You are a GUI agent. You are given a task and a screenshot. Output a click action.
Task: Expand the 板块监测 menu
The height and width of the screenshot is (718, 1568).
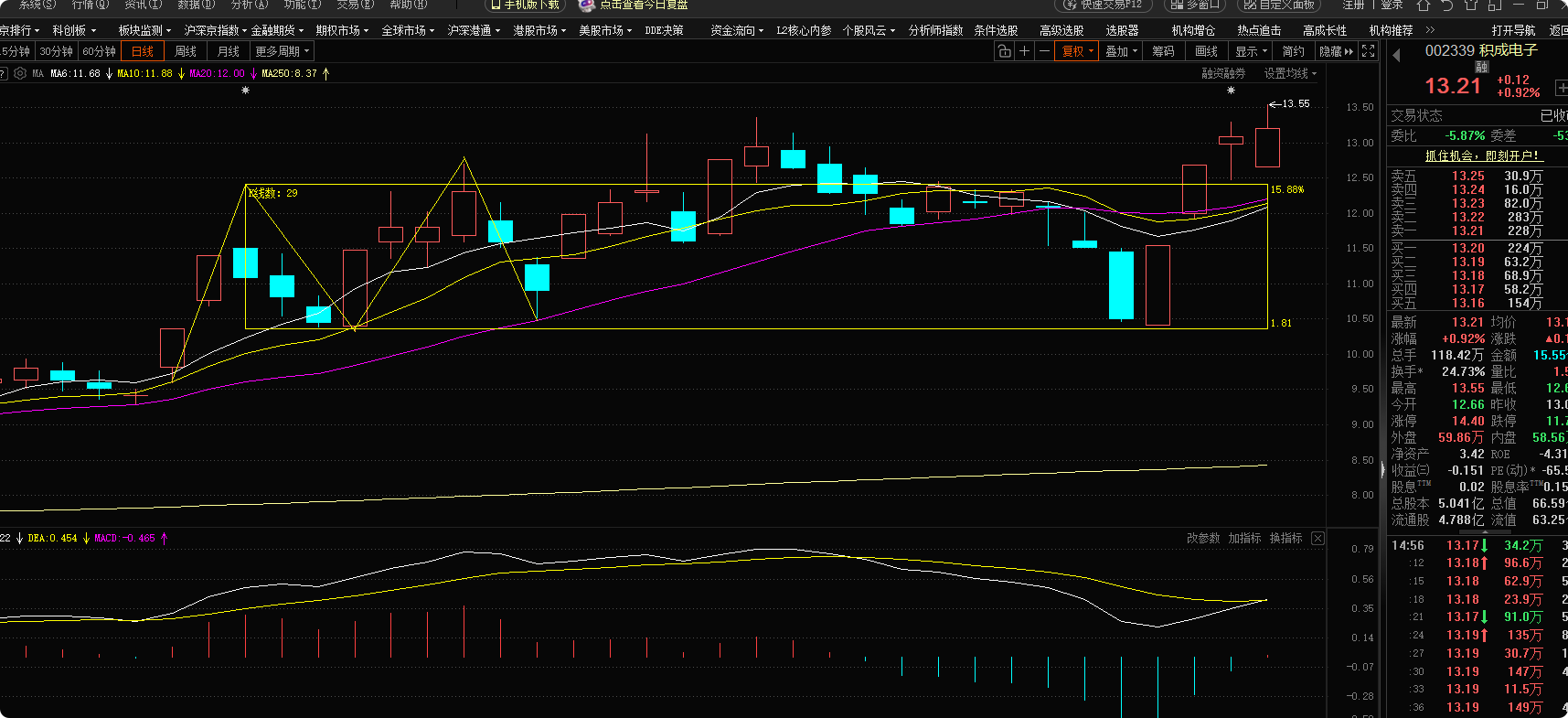point(144,30)
